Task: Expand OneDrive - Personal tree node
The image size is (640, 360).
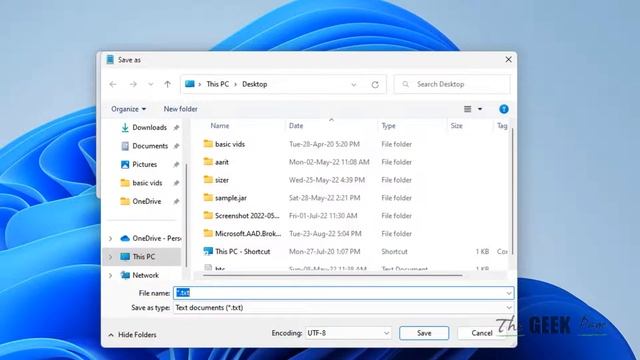Action: (110, 238)
